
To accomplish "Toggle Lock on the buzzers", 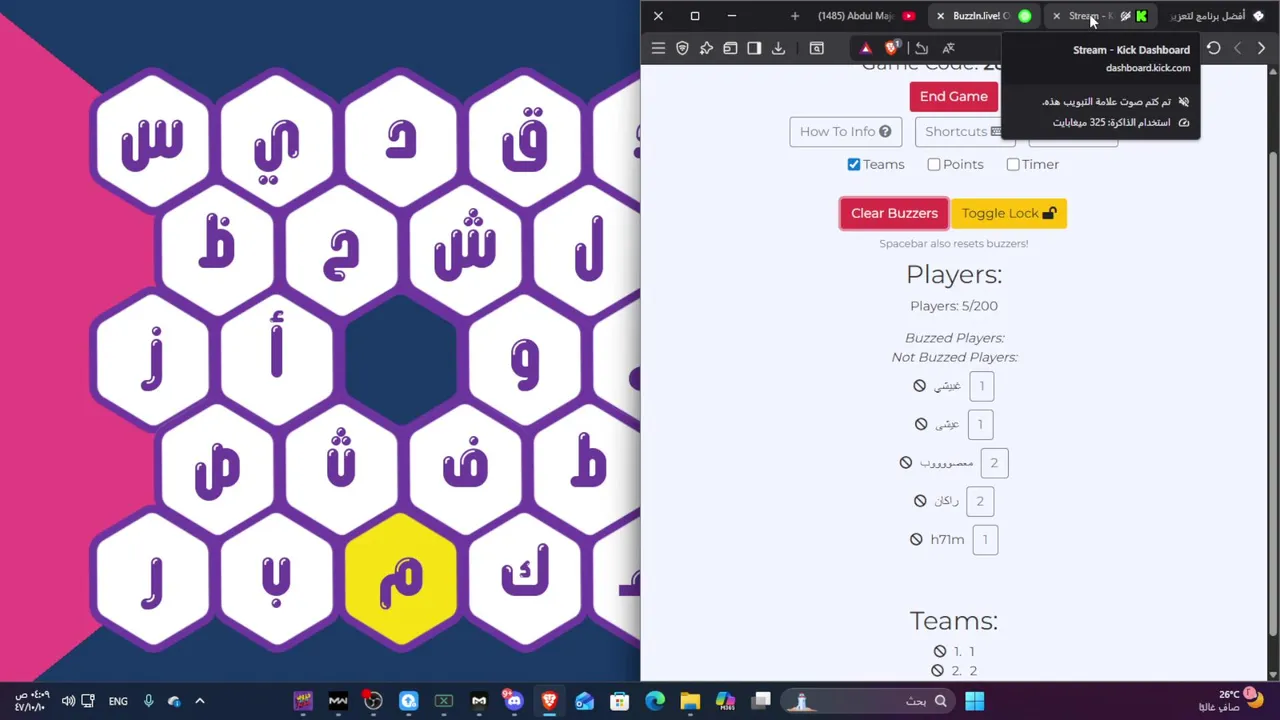I will 1009,213.
